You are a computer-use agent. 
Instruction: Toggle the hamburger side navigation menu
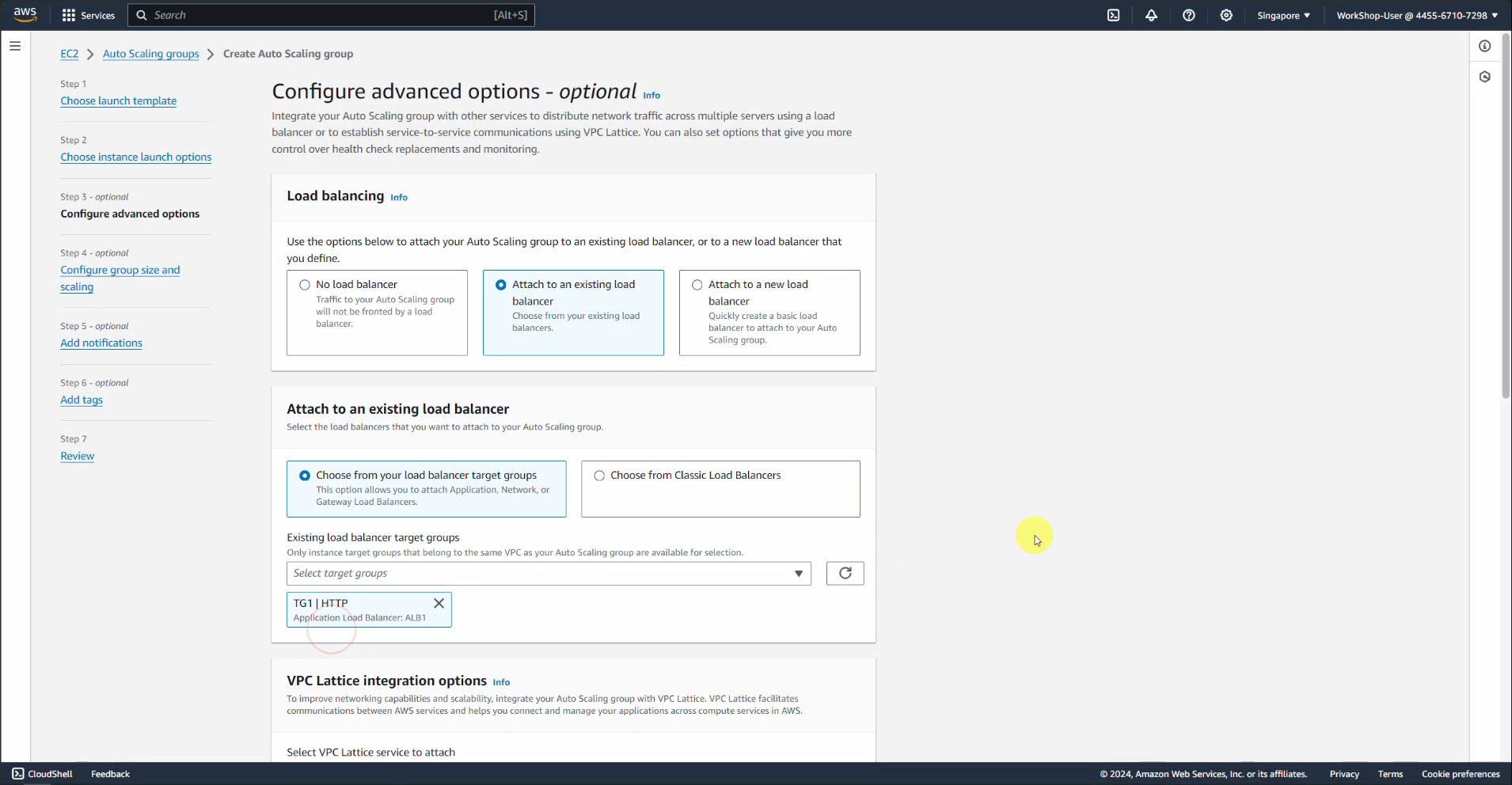tap(15, 46)
